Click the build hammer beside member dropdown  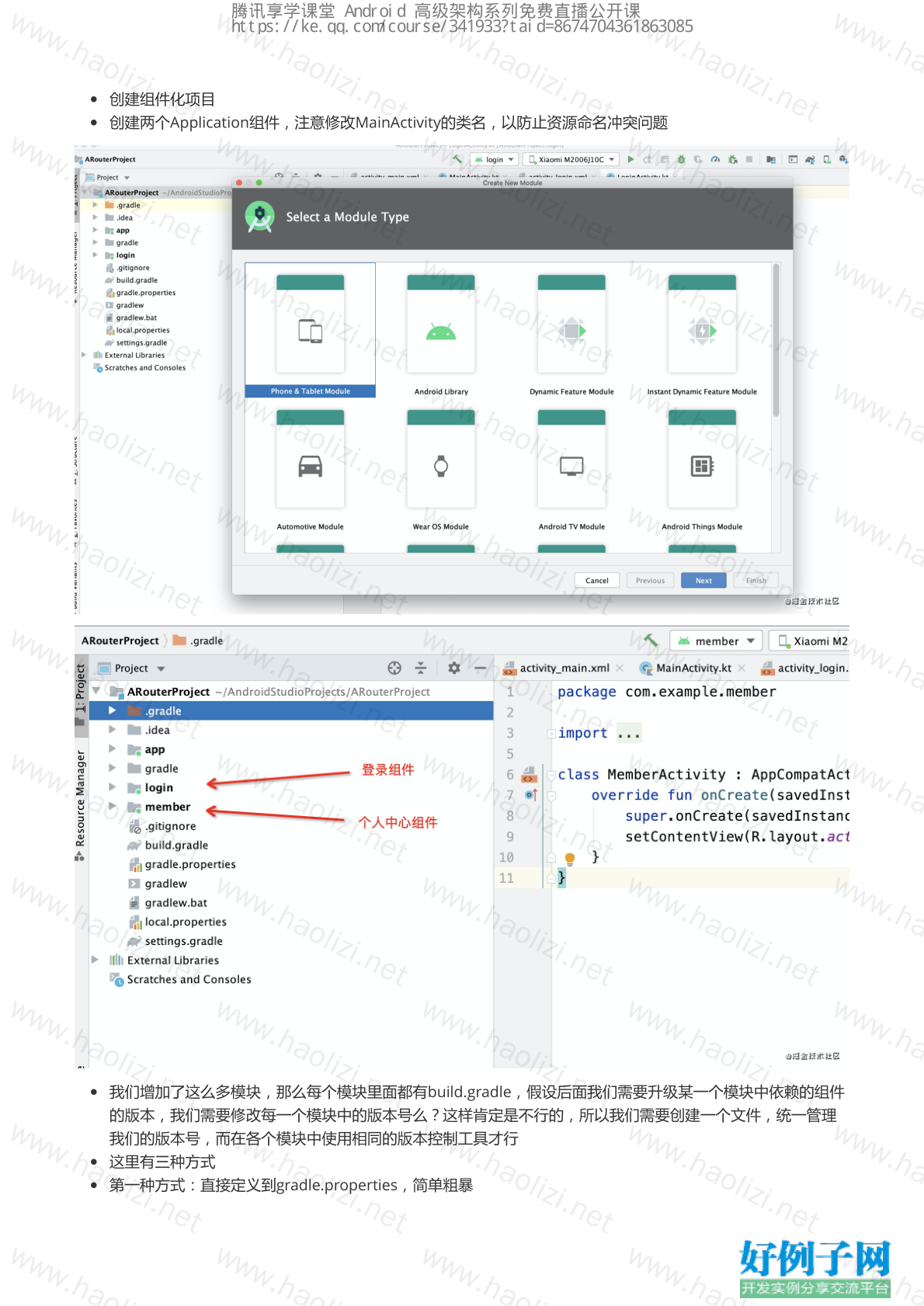click(650, 641)
